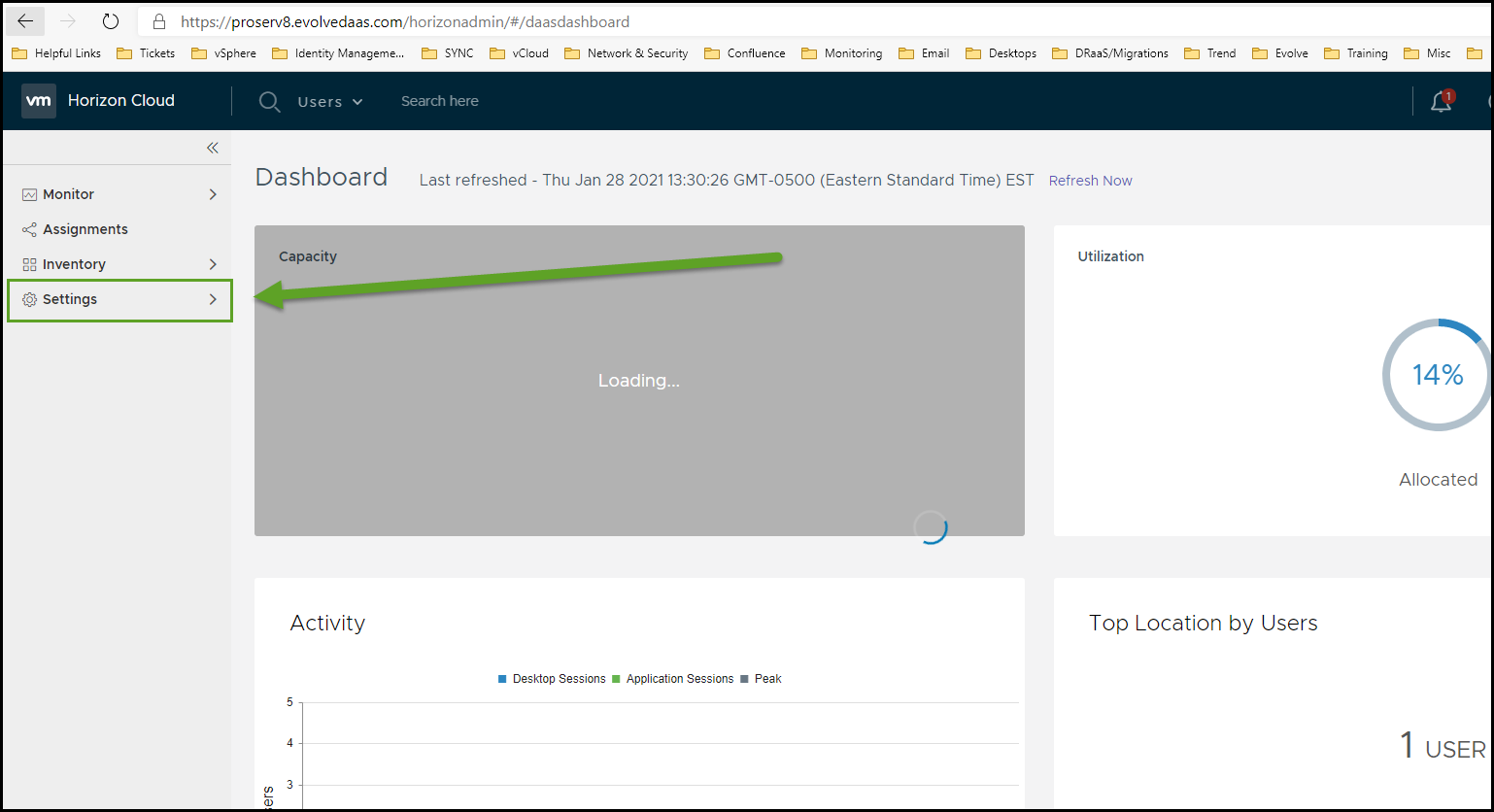Click the Inventory grid icon
Viewport: 1494px width, 812px height.
[29, 264]
